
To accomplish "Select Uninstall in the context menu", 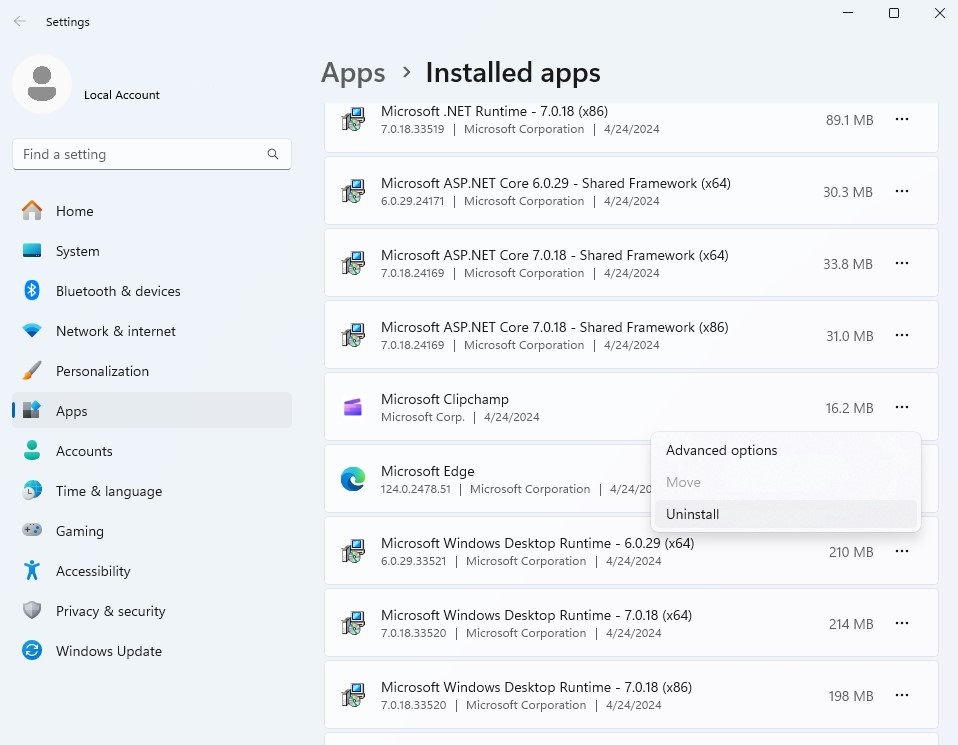I will pos(786,515).
